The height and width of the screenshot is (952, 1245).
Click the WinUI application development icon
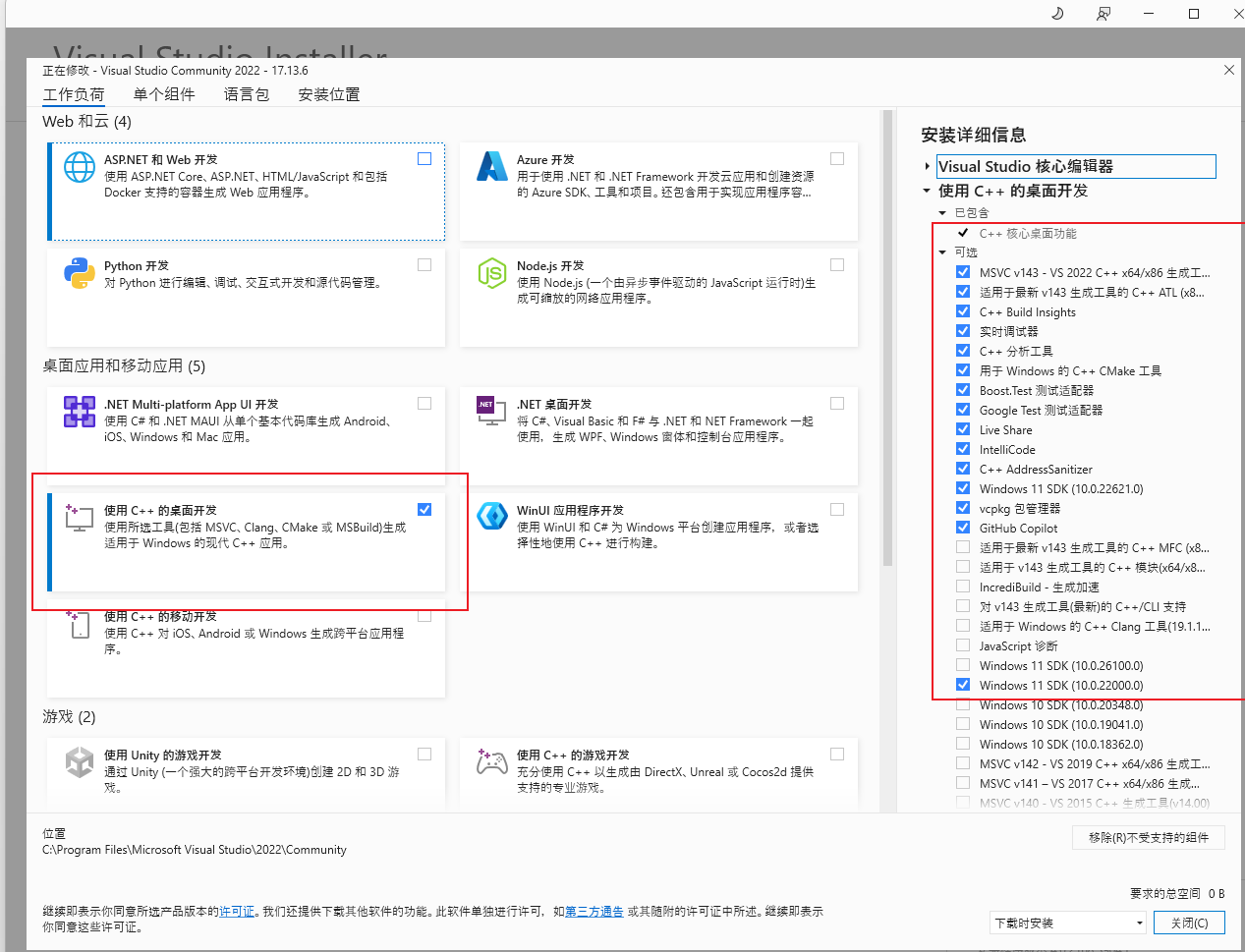click(491, 517)
